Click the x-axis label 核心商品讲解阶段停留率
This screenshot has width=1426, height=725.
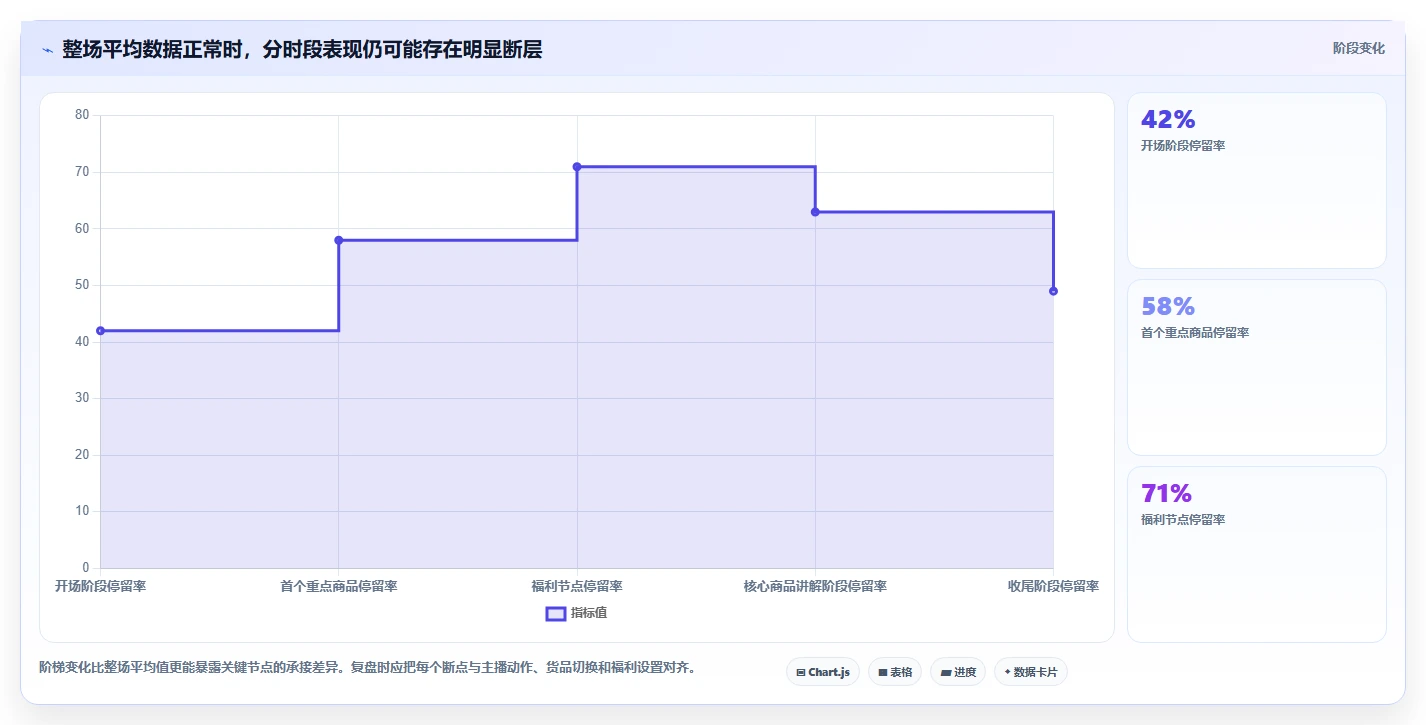coord(815,586)
